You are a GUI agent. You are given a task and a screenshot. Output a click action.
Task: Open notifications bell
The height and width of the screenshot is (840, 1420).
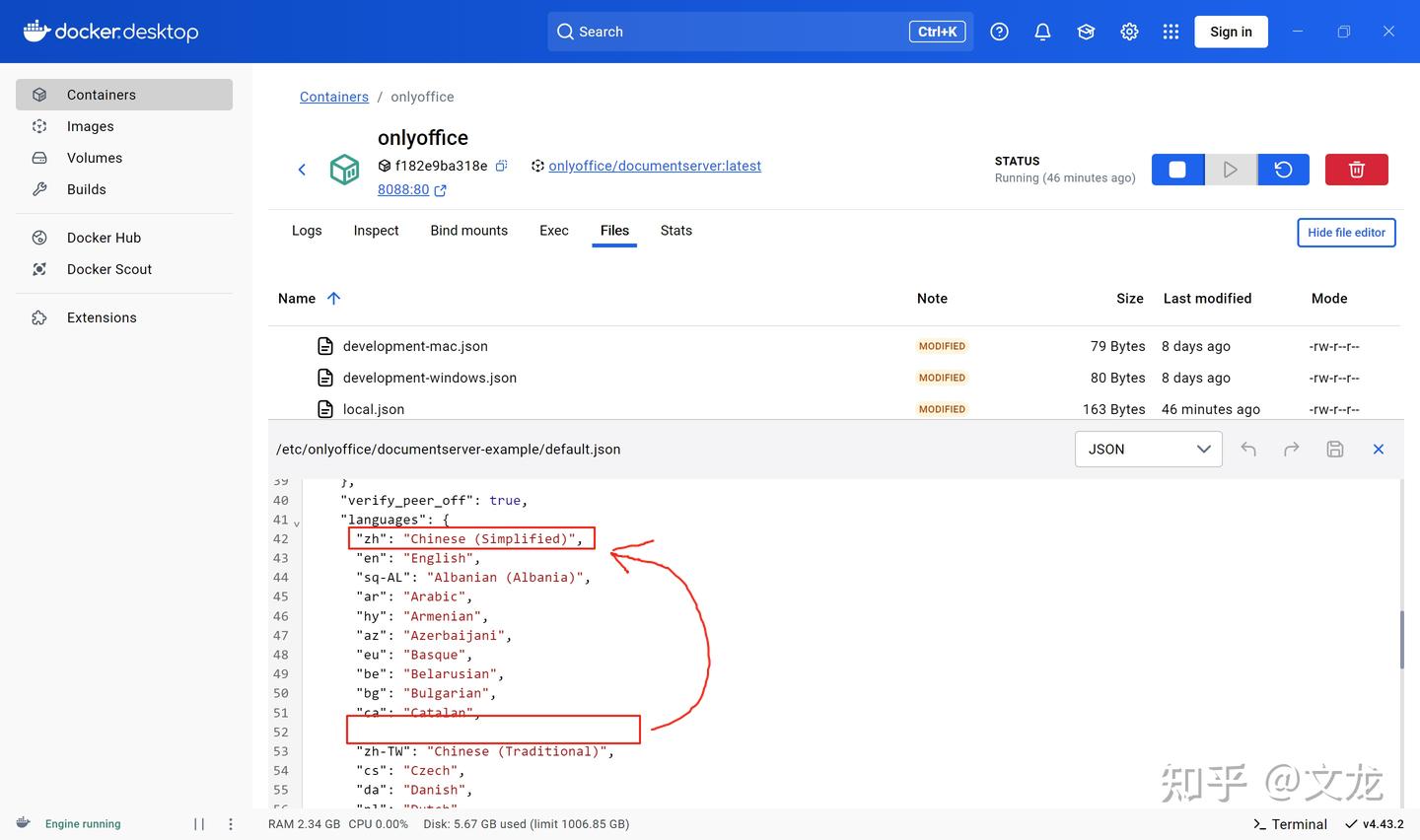(x=1042, y=32)
